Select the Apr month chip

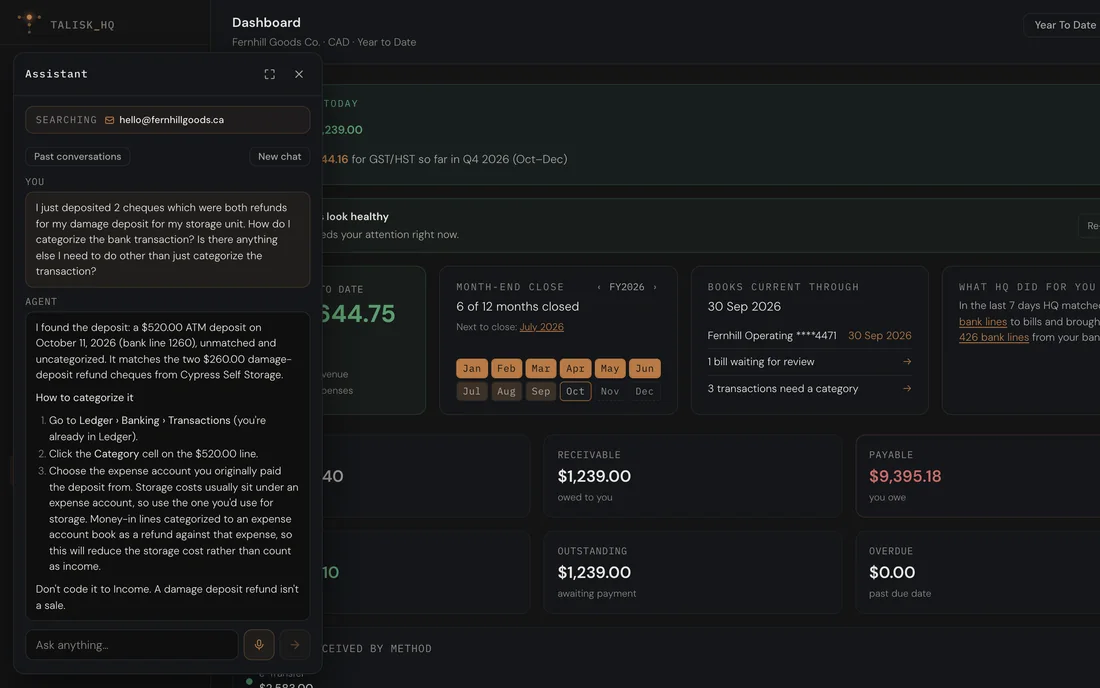click(x=575, y=368)
